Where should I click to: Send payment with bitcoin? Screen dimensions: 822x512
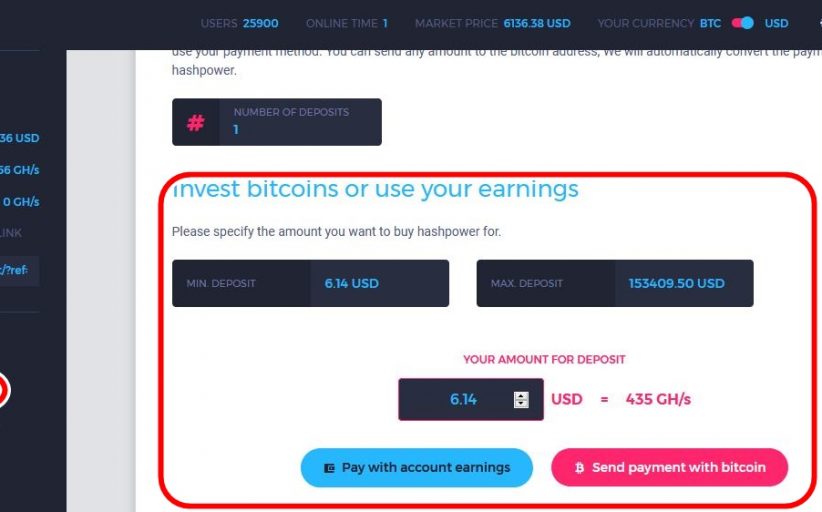(670, 467)
